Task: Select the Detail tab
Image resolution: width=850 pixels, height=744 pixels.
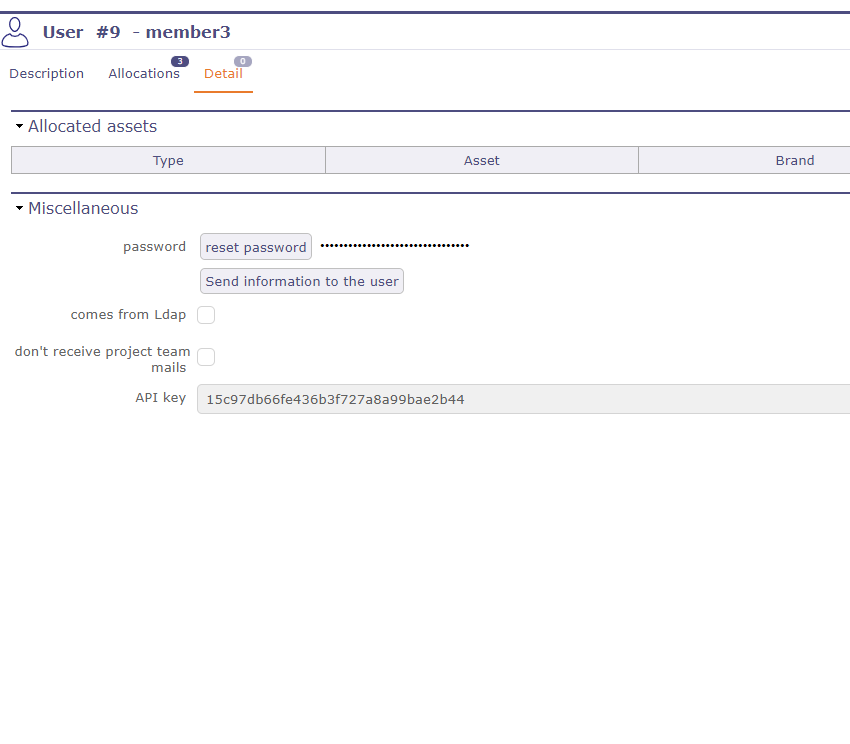Action: (x=223, y=74)
